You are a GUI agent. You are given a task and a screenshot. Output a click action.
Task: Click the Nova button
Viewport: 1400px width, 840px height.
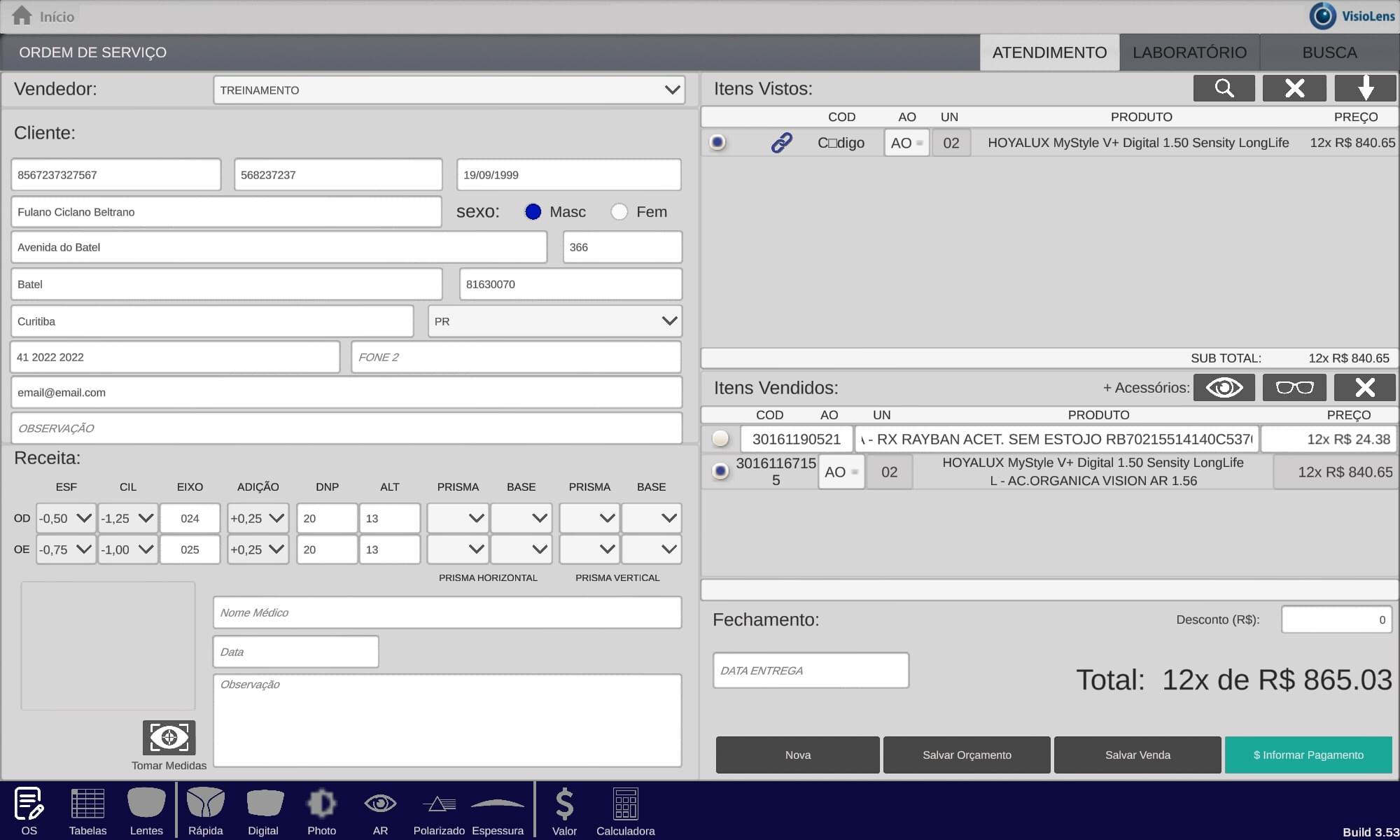point(797,755)
